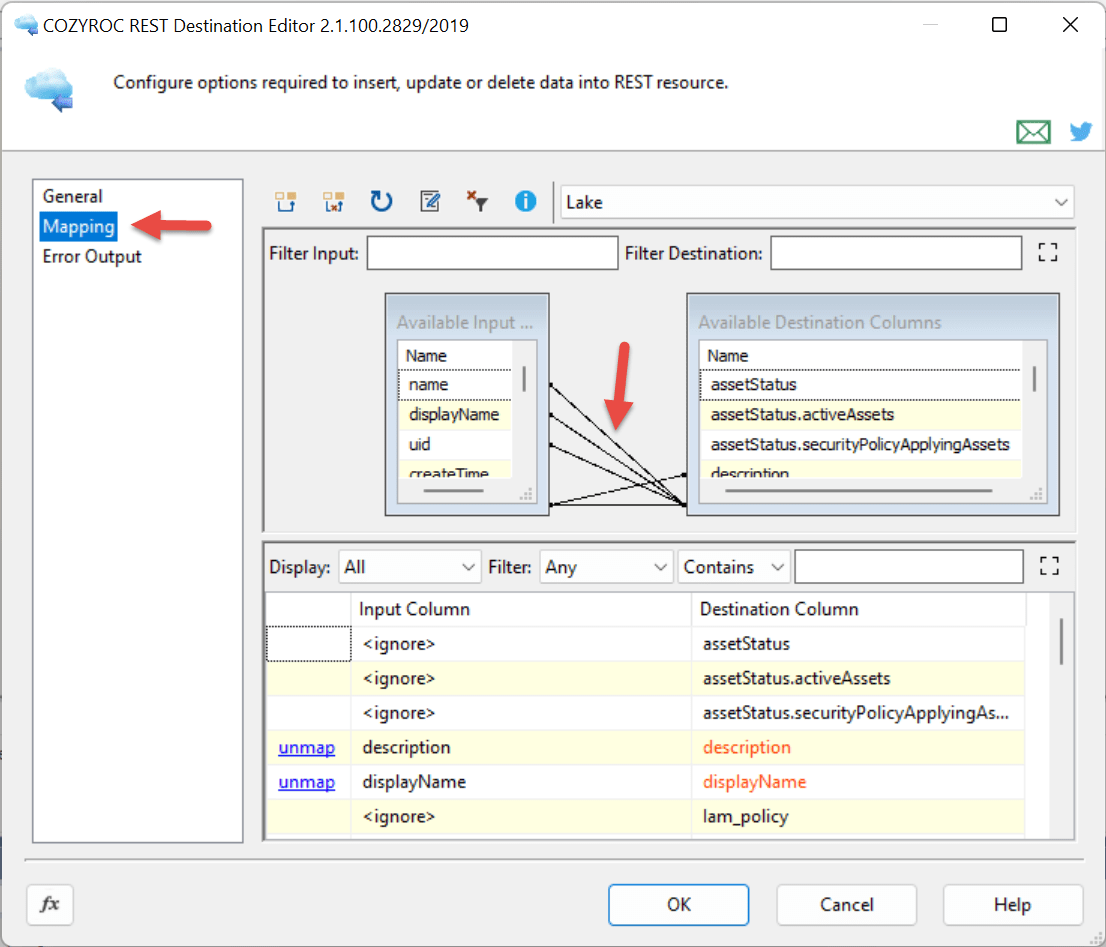Click the Twitter bird icon
This screenshot has width=1106, height=947.
pos(1081,132)
